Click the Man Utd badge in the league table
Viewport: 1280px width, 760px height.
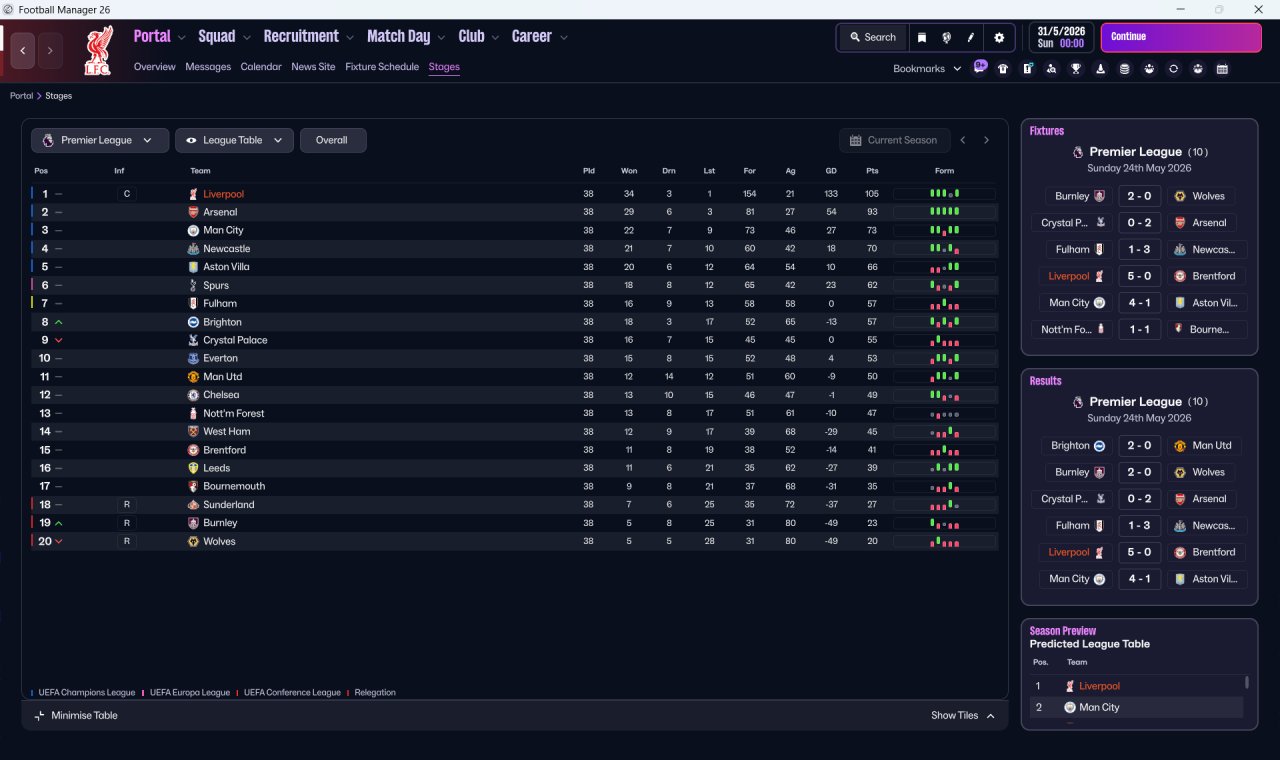click(194, 377)
